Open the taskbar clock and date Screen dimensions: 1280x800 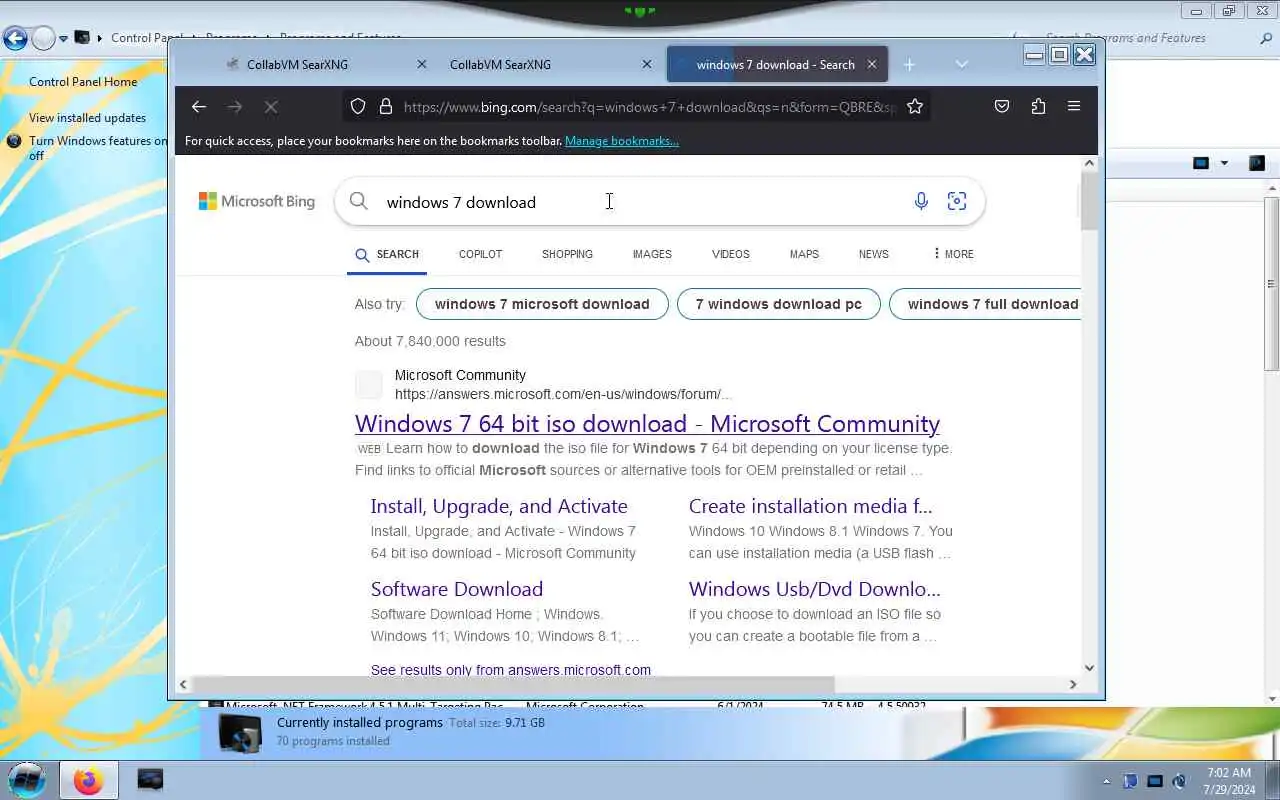pyautogui.click(x=1229, y=781)
